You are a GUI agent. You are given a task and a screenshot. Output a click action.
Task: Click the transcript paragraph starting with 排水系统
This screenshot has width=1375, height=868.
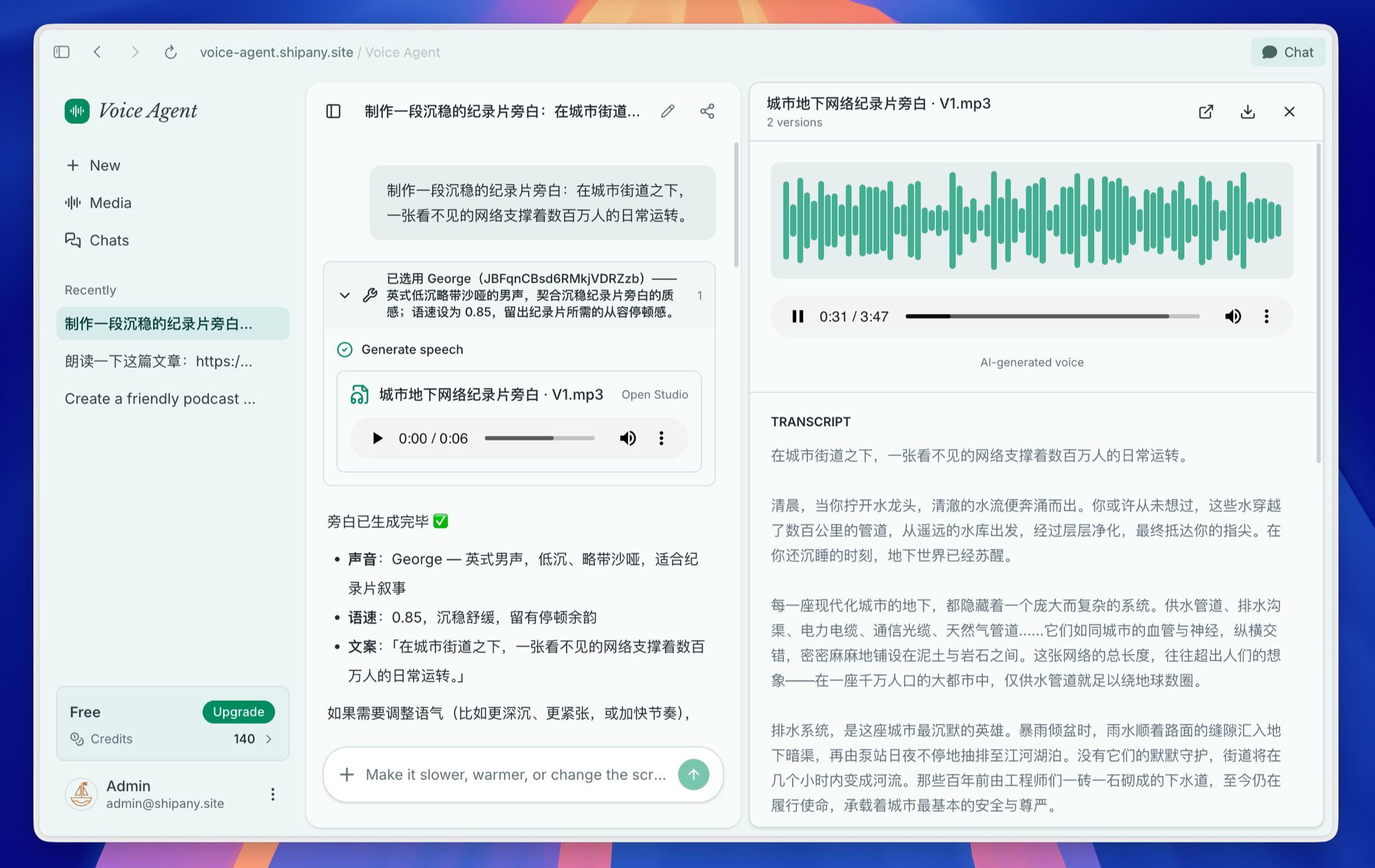(1026, 768)
